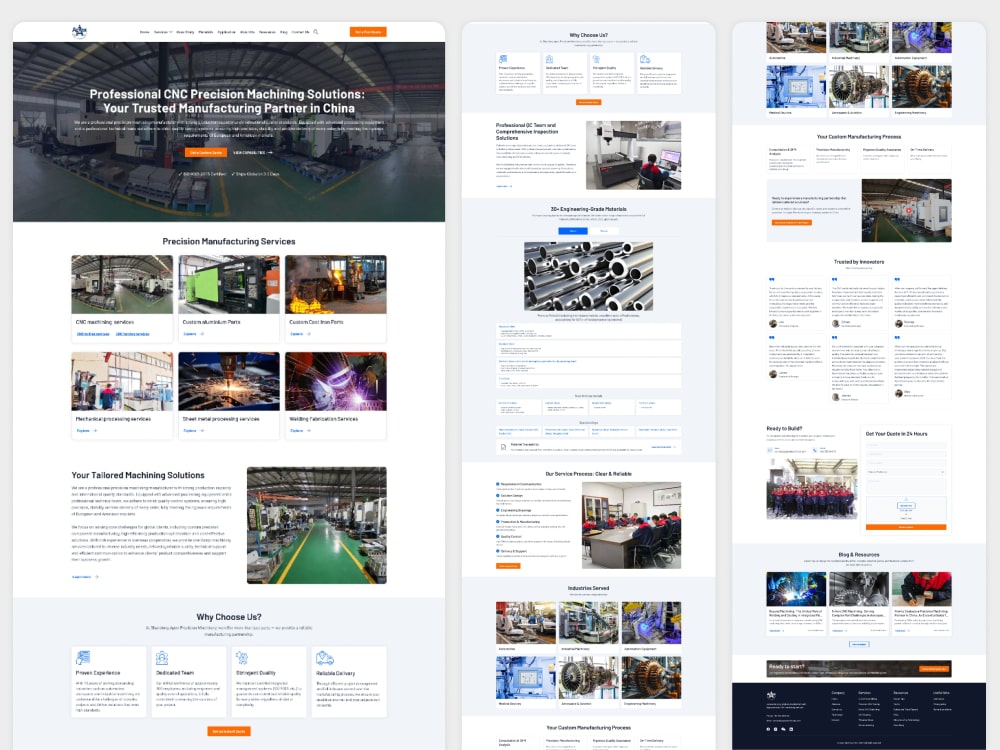Screen dimensions: 1000x750
Task: Click Reliable Delivery icon in middle page
Action: (645, 59)
